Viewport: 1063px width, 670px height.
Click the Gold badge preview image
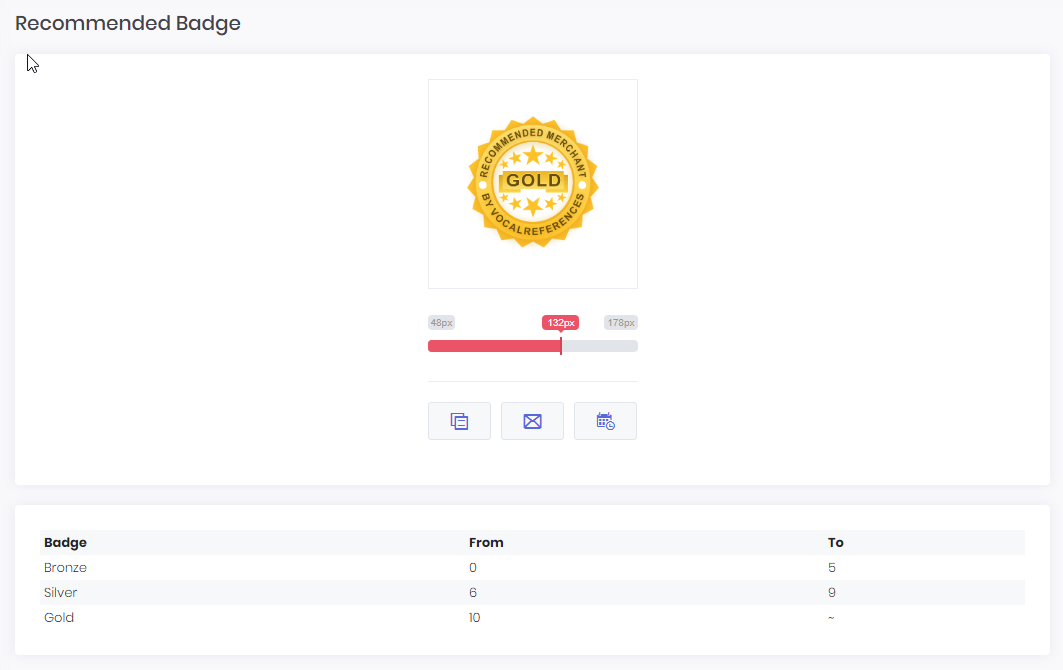pos(533,182)
